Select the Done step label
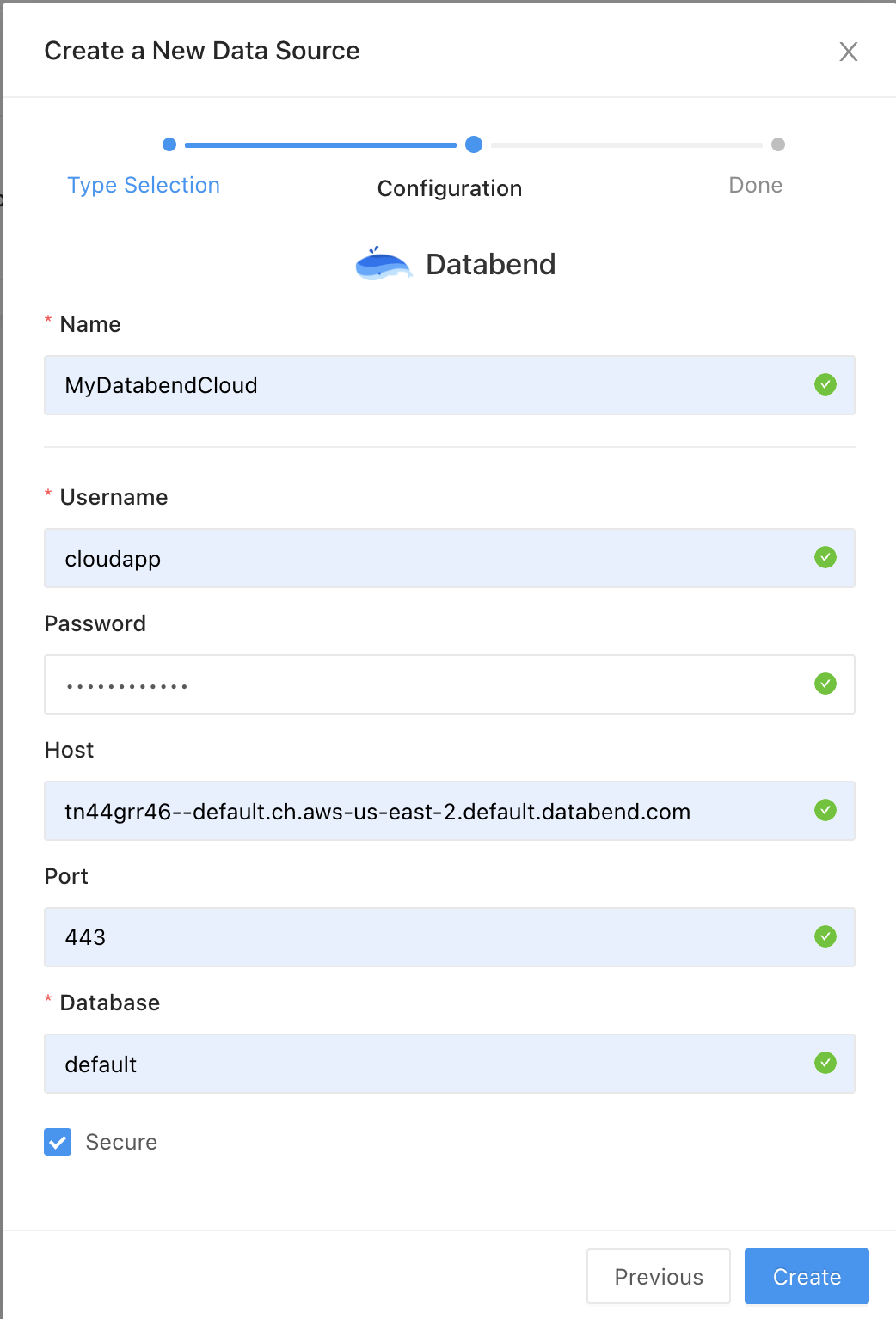This screenshot has height=1319, width=896. (755, 185)
